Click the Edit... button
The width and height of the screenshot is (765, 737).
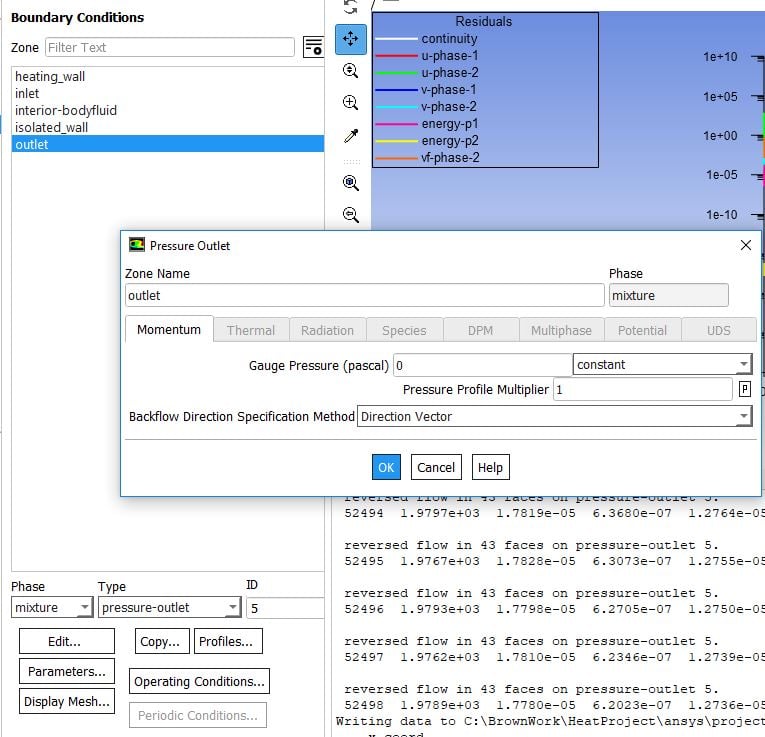[67, 641]
